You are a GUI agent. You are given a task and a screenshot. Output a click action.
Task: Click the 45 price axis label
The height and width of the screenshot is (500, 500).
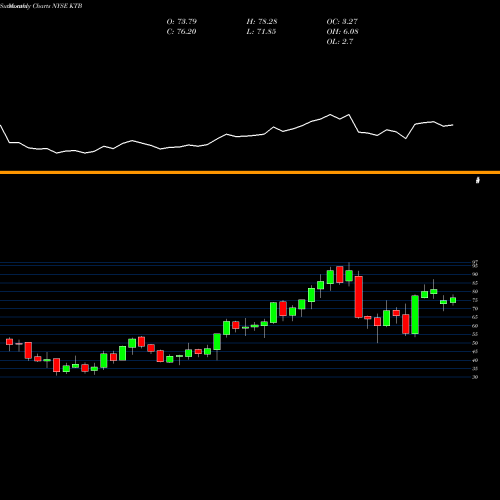coord(475,351)
